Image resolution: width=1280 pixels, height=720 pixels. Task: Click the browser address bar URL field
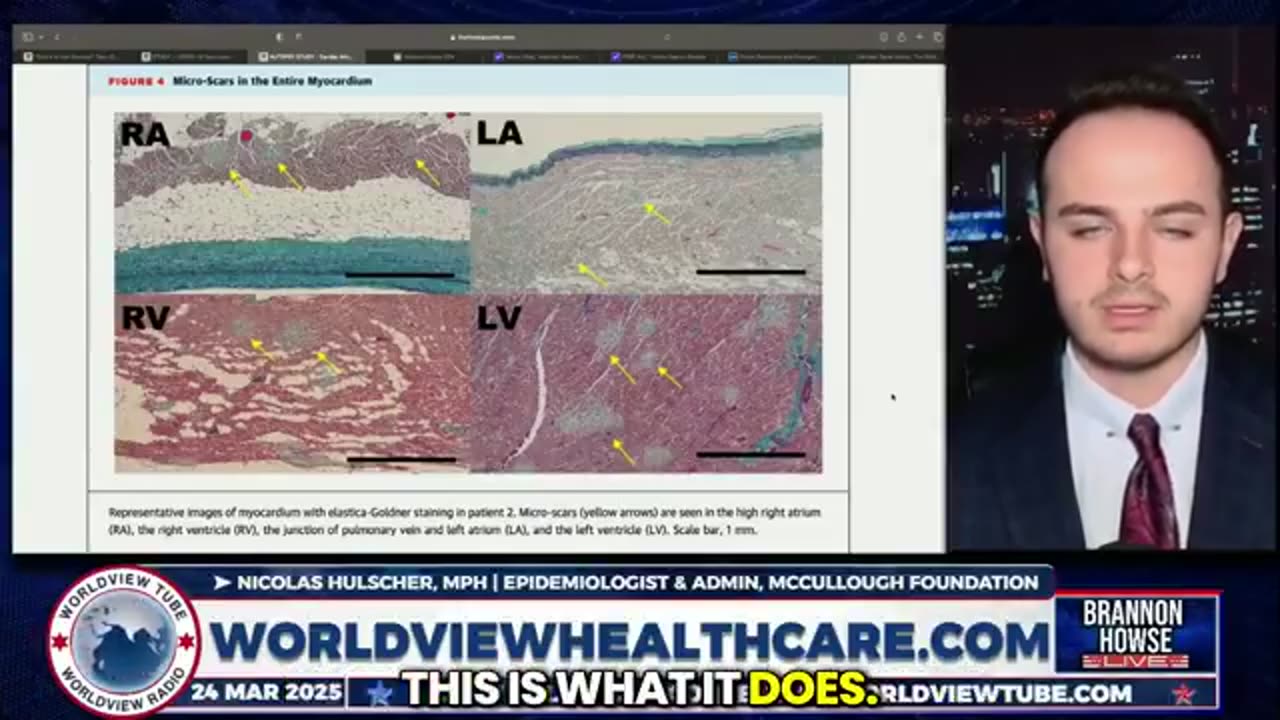483,37
